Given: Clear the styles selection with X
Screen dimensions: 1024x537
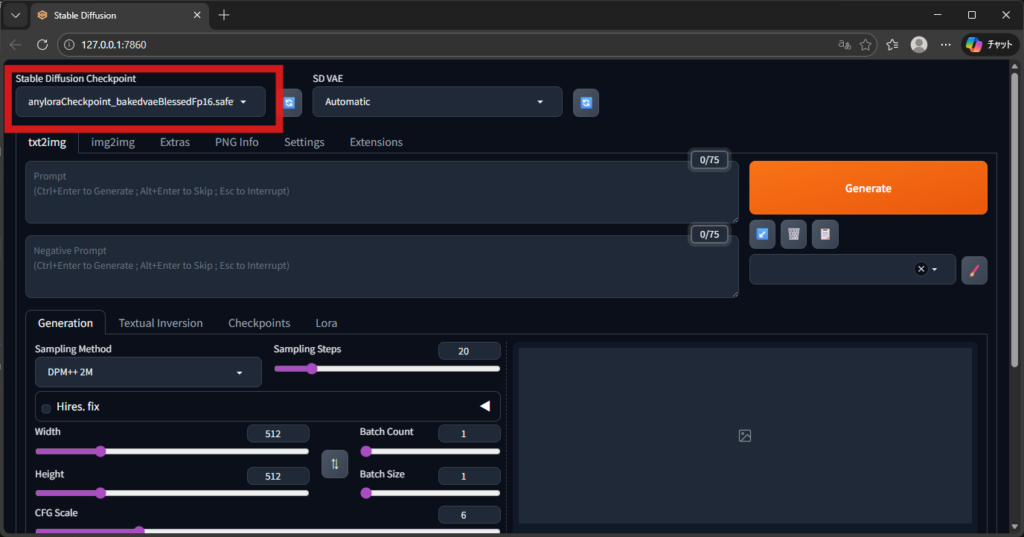Looking at the screenshot, I should click(x=921, y=269).
